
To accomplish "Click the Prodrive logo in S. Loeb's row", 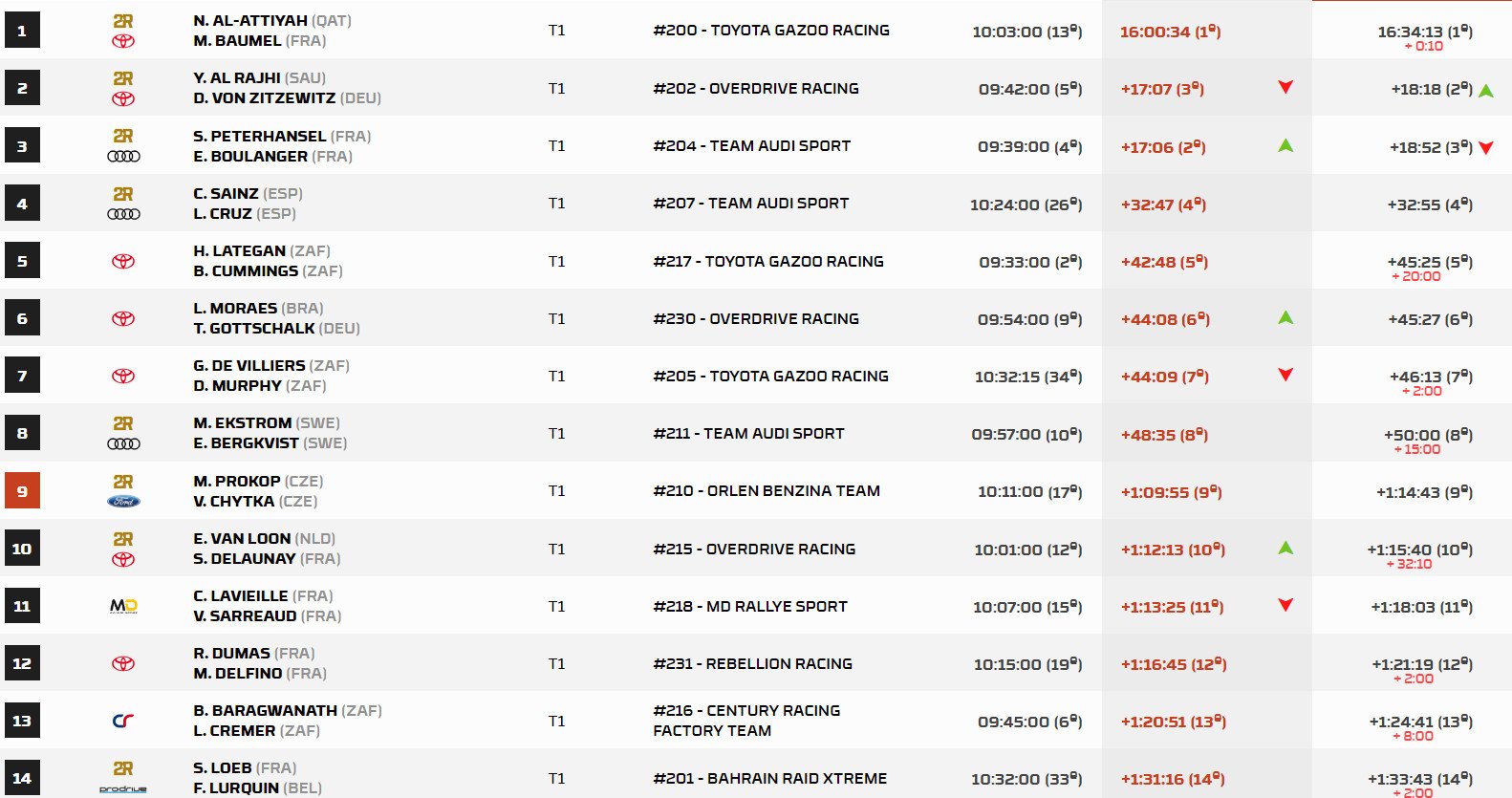I will pyautogui.click(x=123, y=788).
